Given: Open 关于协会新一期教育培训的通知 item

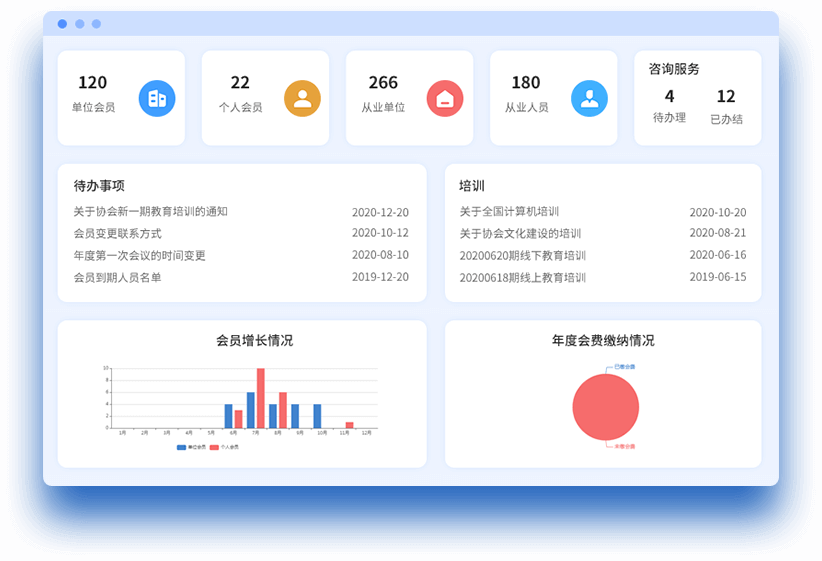Looking at the screenshot, I should pos(150,211).
